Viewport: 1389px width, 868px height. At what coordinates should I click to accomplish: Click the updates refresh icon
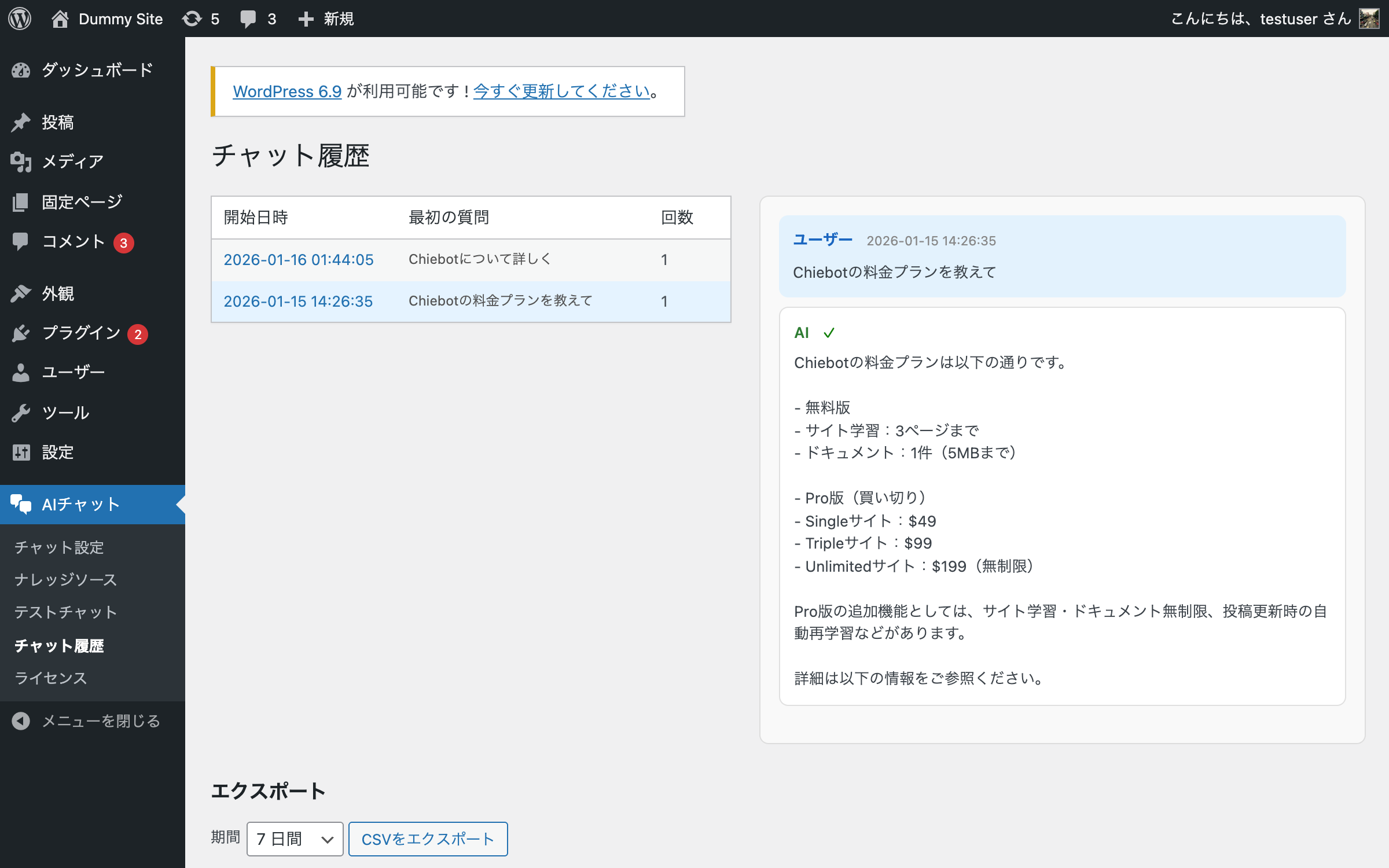(192, 19)
